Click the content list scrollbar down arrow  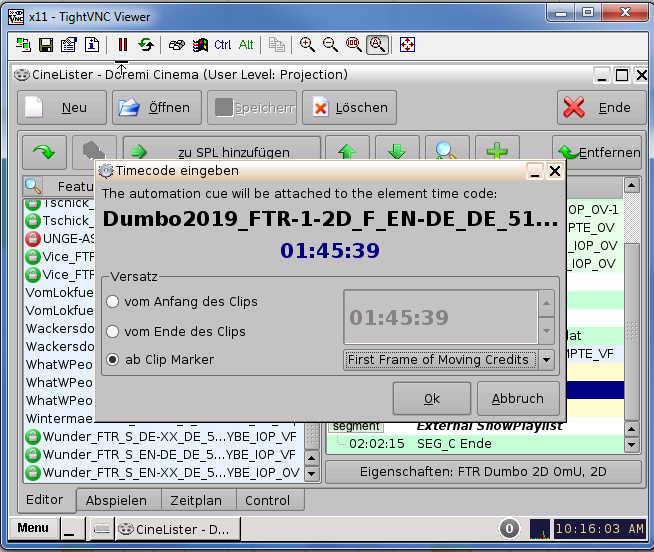[312, 474]
